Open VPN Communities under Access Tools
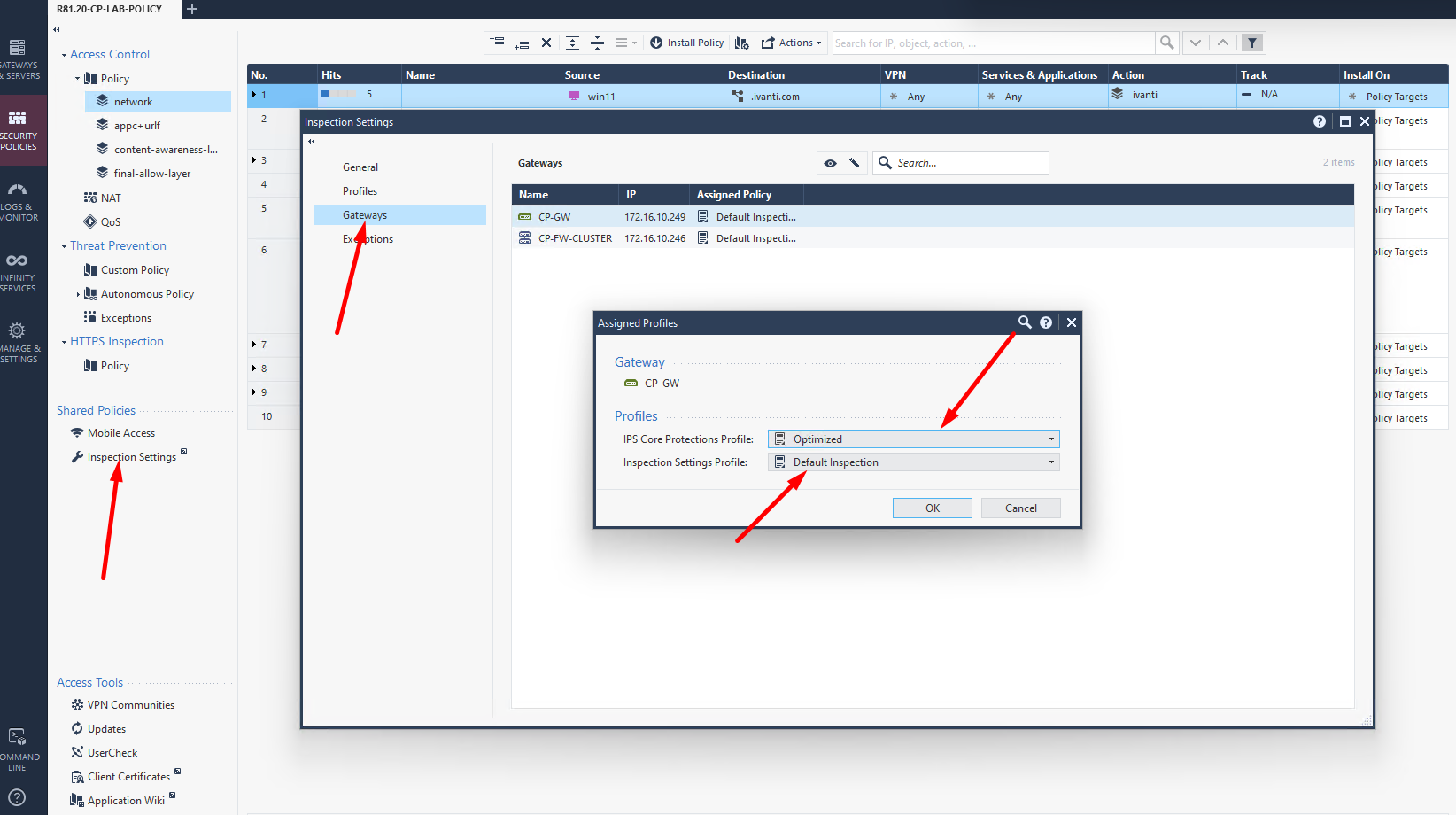The height and width of the screenshot is (815, 1456). (130, 705)
